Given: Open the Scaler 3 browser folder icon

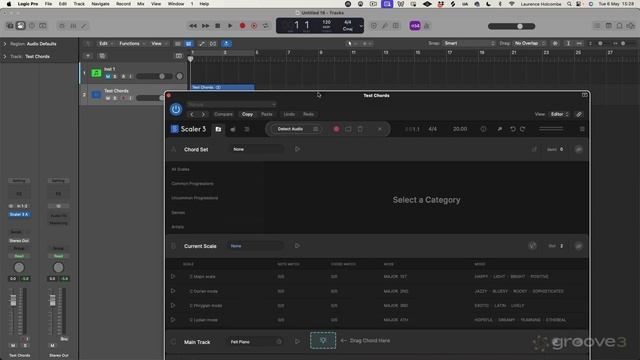Looking at the screenshot, I should tap(218, 129).
